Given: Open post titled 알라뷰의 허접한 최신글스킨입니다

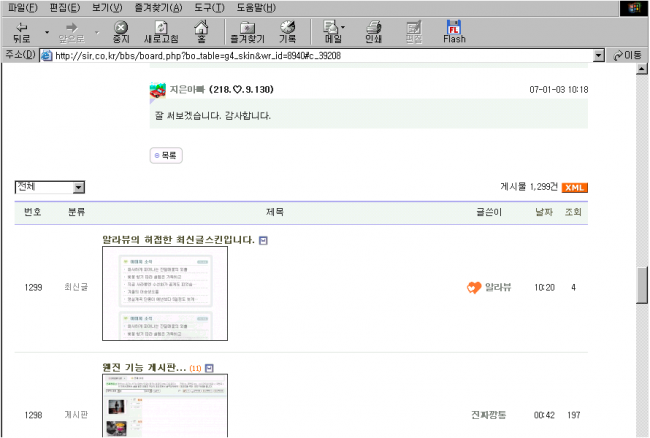Looking at the screenshot, I should click(178, 240).
